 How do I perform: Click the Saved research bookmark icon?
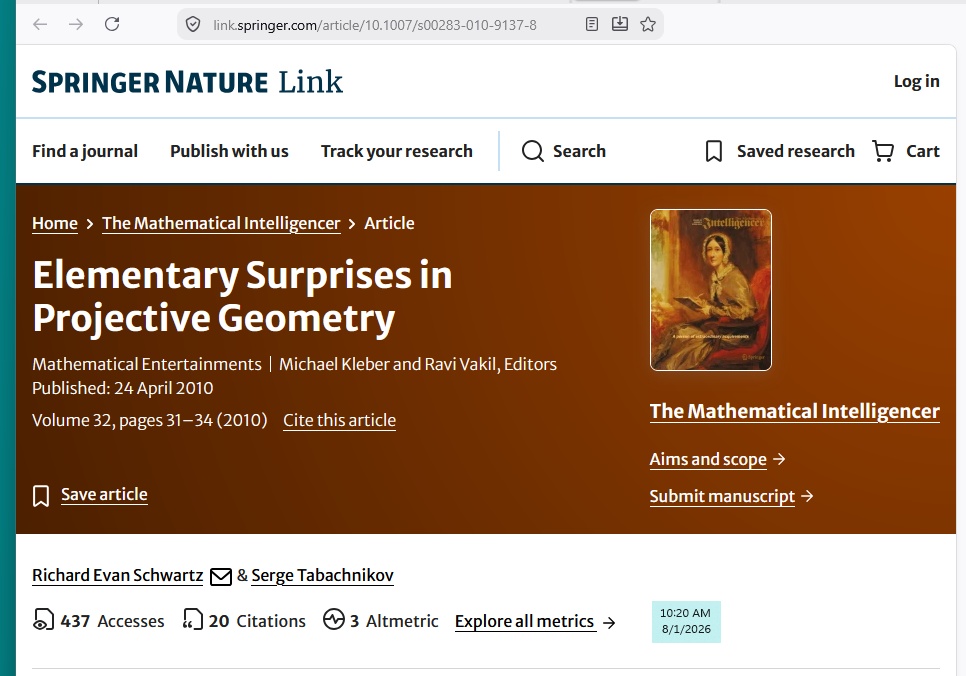point(713,151)
